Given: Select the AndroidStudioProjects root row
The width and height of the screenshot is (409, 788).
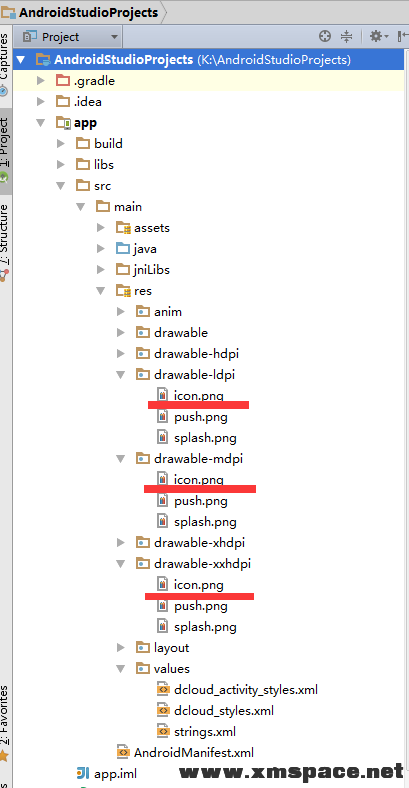Looking at the screenshot, I should [209, 60].
